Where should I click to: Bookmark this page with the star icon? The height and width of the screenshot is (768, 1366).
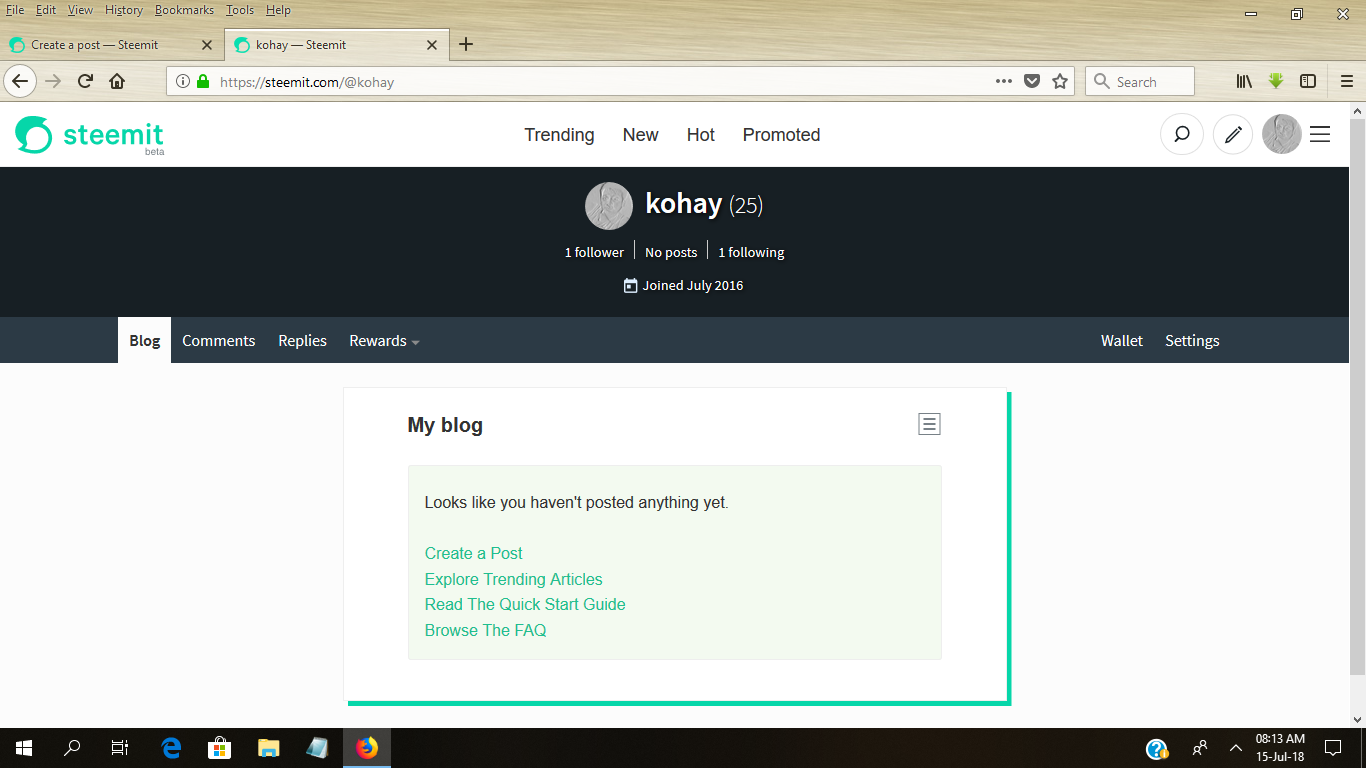click(1060, 81)
